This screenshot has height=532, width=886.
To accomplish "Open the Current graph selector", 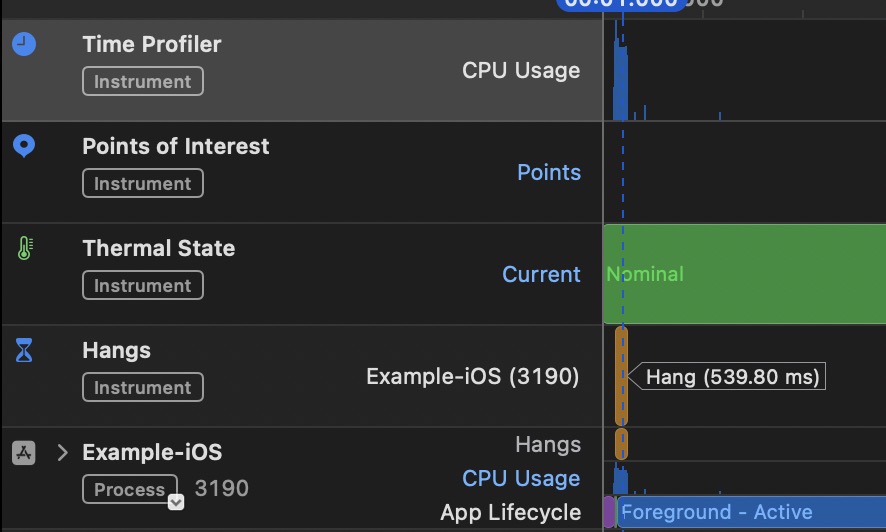I will 541,274.
